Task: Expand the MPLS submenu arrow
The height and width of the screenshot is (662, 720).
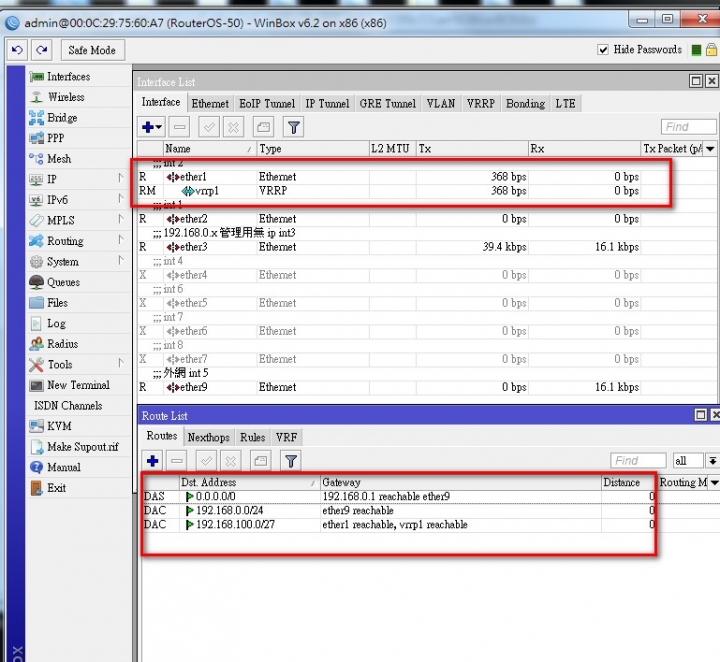Action: [121, 219]
